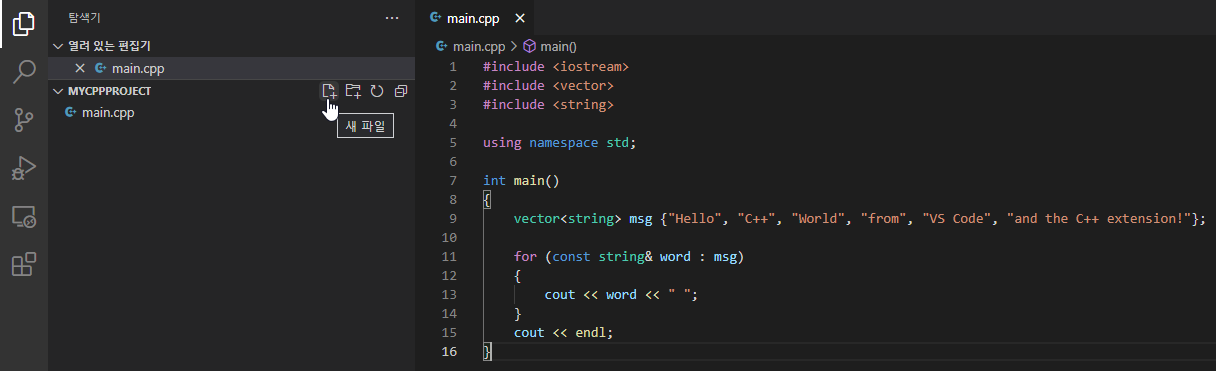Open the Source Control view
This screenshot has width=1216, height=371.
[24, 121]
